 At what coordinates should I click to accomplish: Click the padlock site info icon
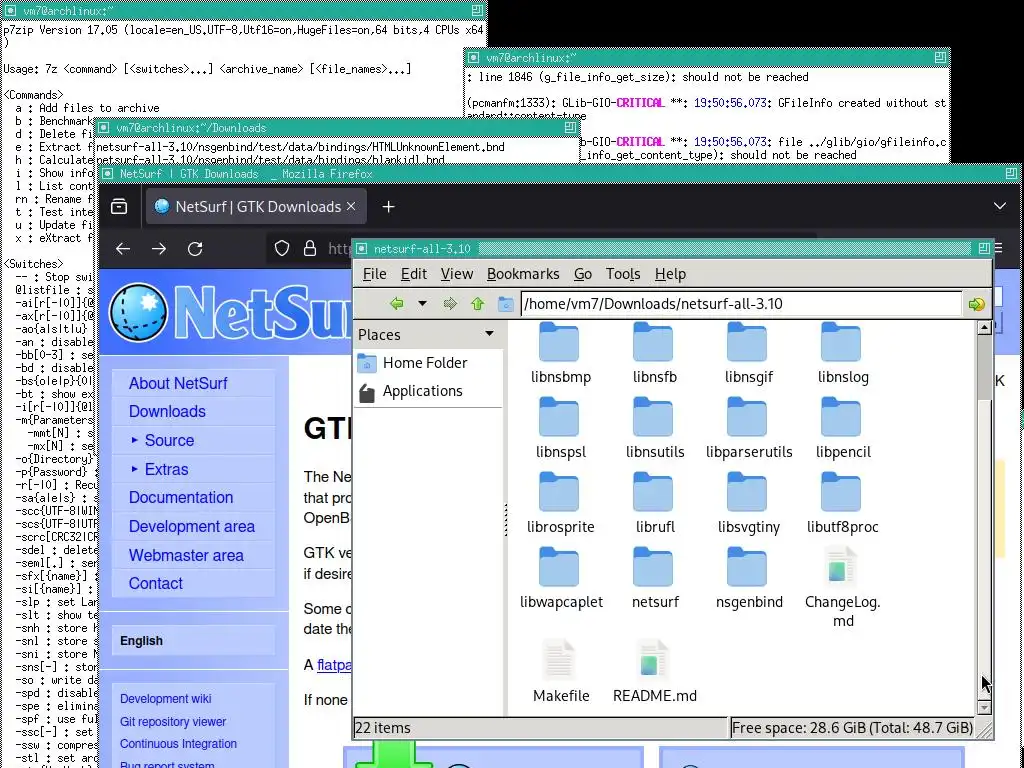tap(310, 249)
